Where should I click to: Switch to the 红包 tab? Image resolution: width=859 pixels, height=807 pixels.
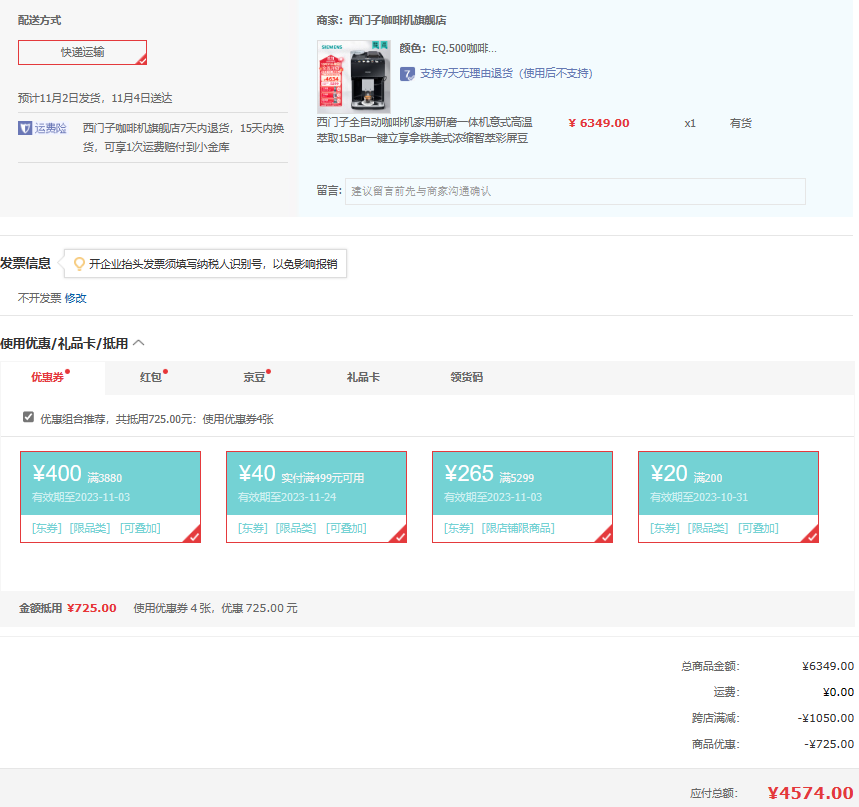pos(151,377)
